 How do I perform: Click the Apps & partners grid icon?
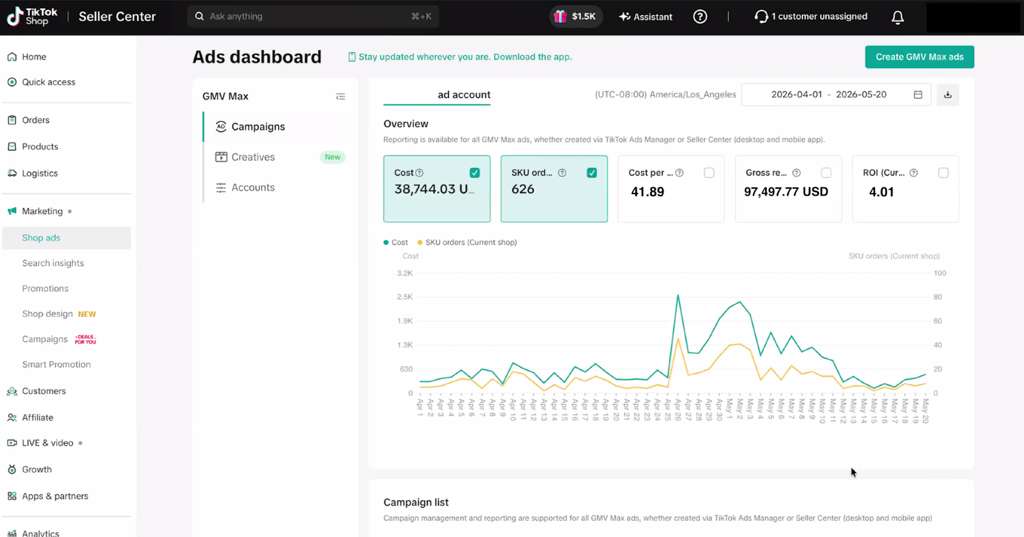(x=12, y=496)
